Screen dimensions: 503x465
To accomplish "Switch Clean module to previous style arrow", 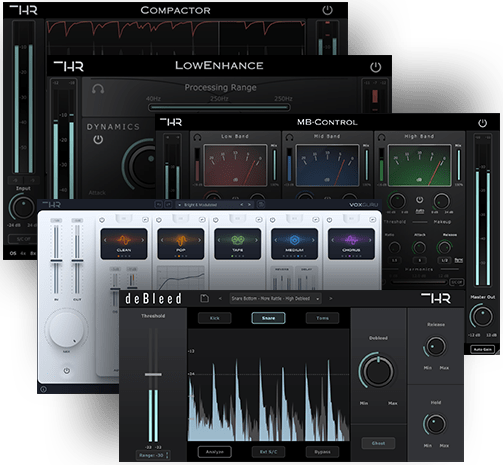I will pyautogui.click(x=105, y=240).
